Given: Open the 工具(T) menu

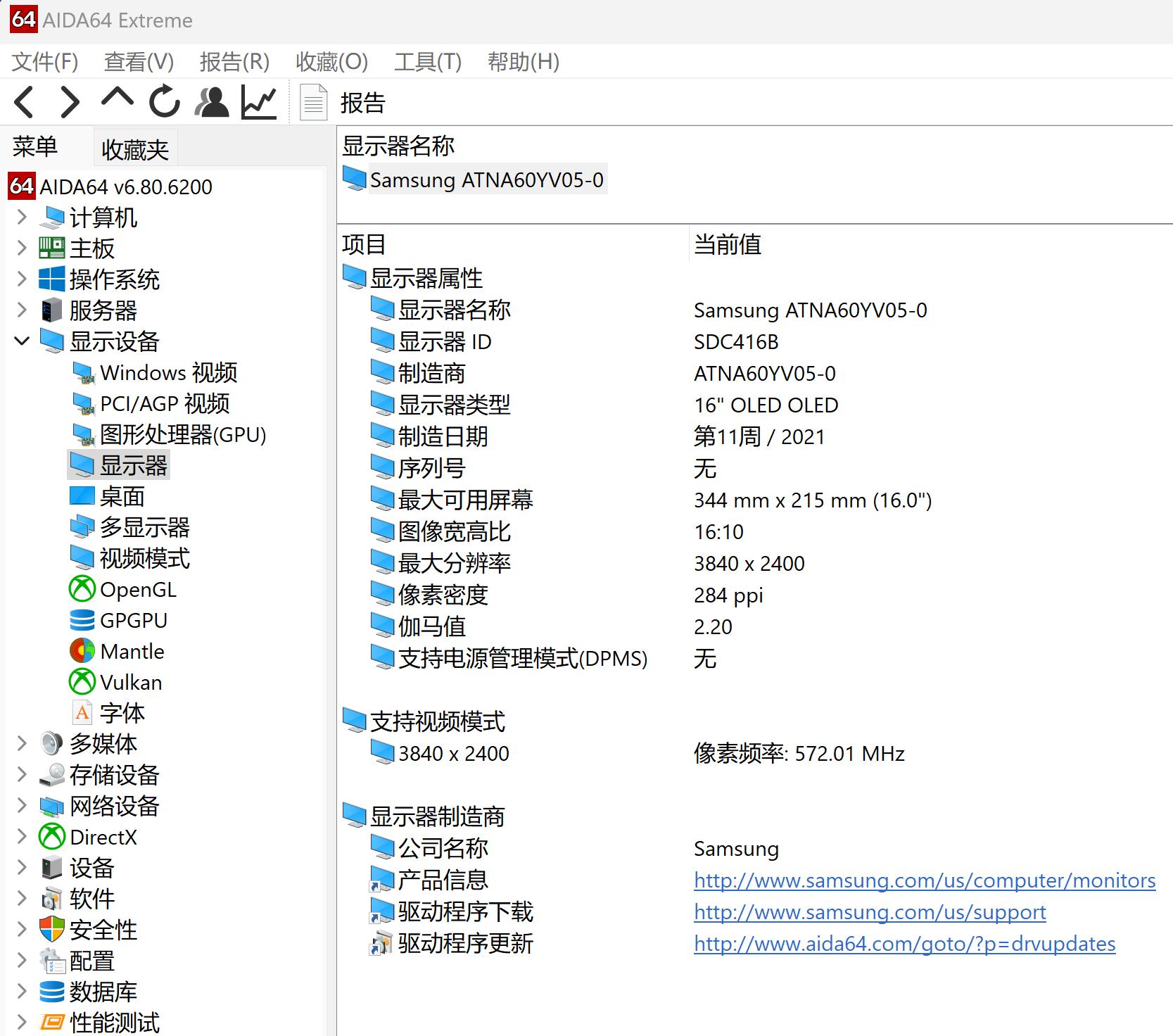Looking at the screenshot, I should click(x=427, y=62).
